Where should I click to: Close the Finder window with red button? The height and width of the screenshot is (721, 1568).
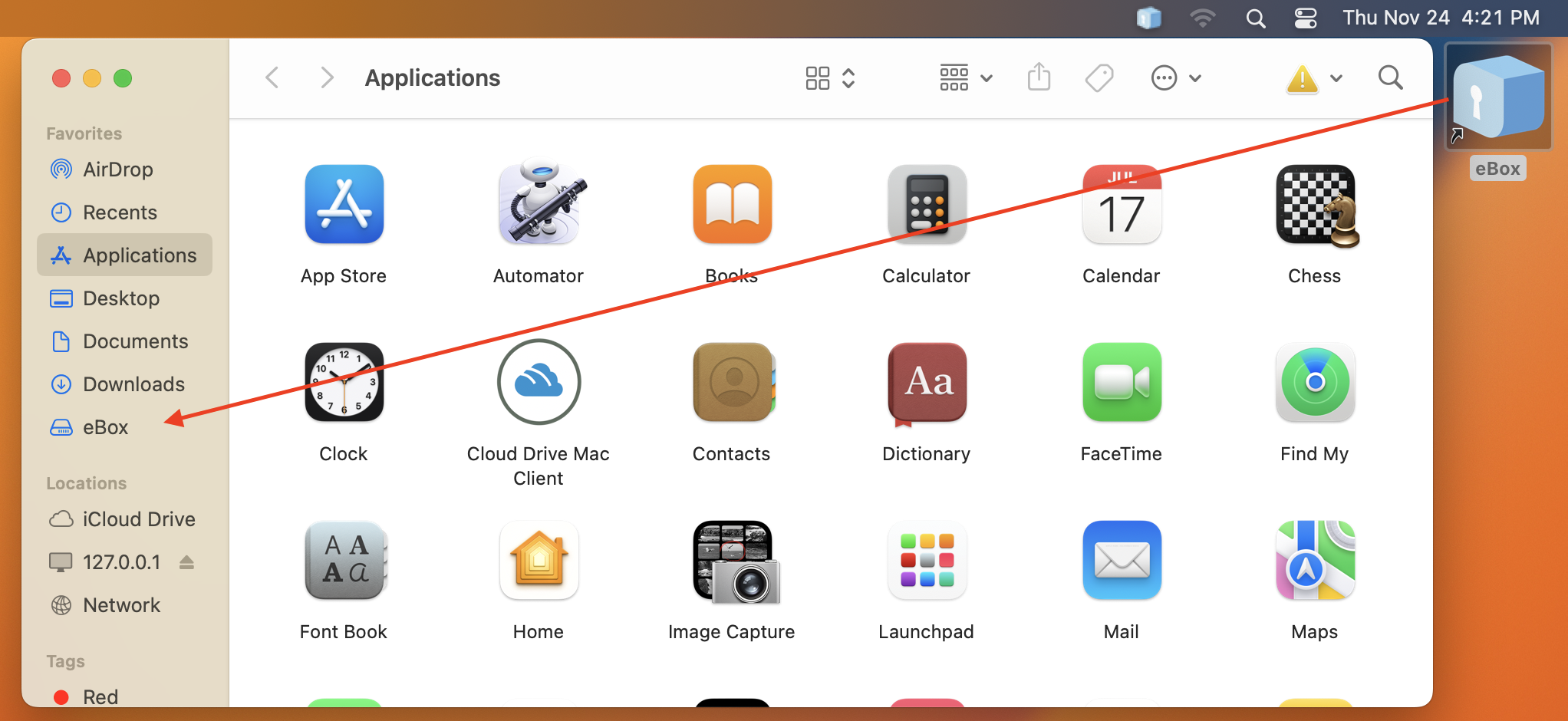point(61,78)
